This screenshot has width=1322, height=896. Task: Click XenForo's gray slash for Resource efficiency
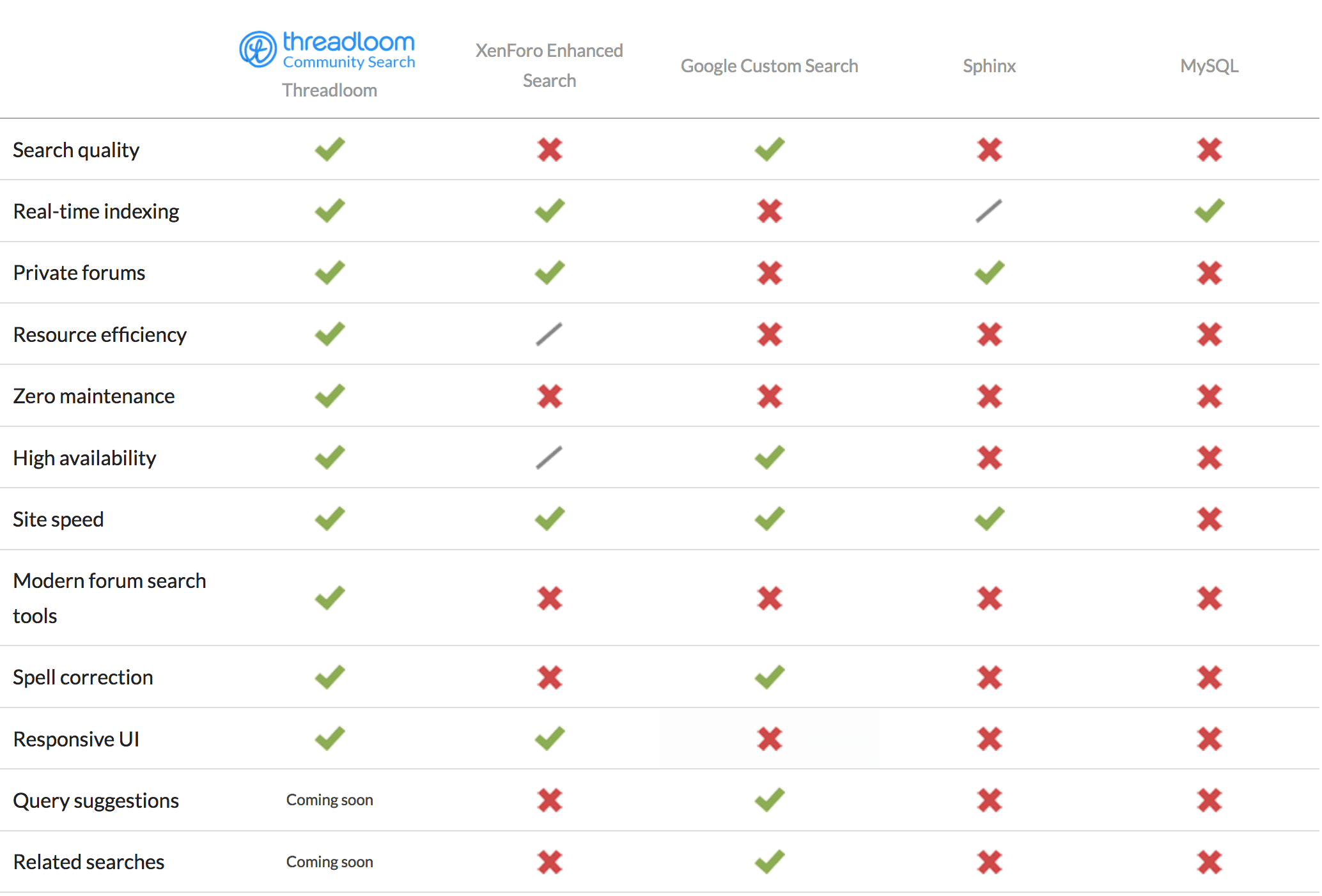[549, 334]
